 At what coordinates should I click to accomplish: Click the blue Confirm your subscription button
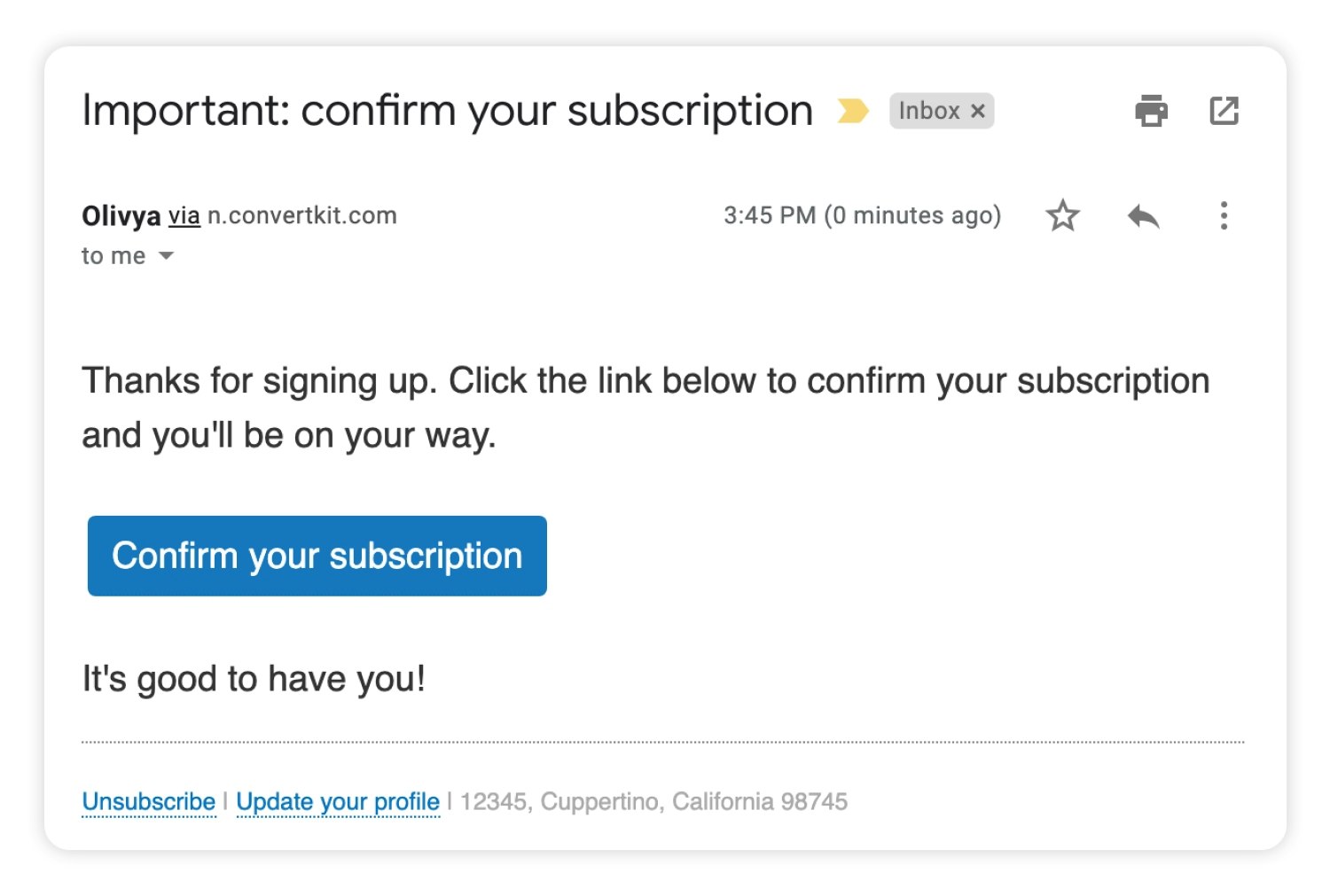coord(317,556)
